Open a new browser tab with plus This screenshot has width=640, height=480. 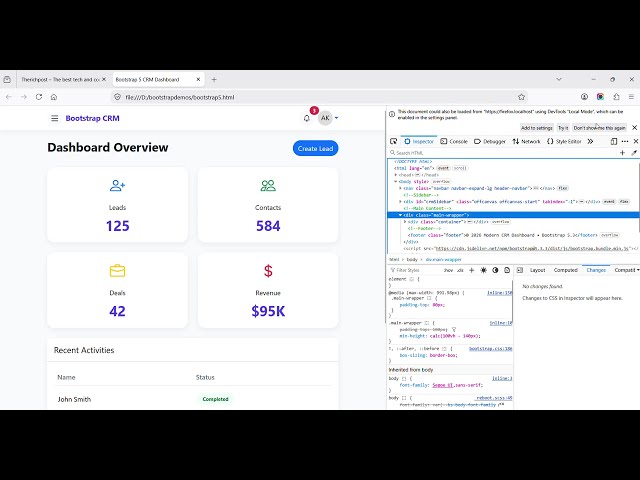[214, 80]
